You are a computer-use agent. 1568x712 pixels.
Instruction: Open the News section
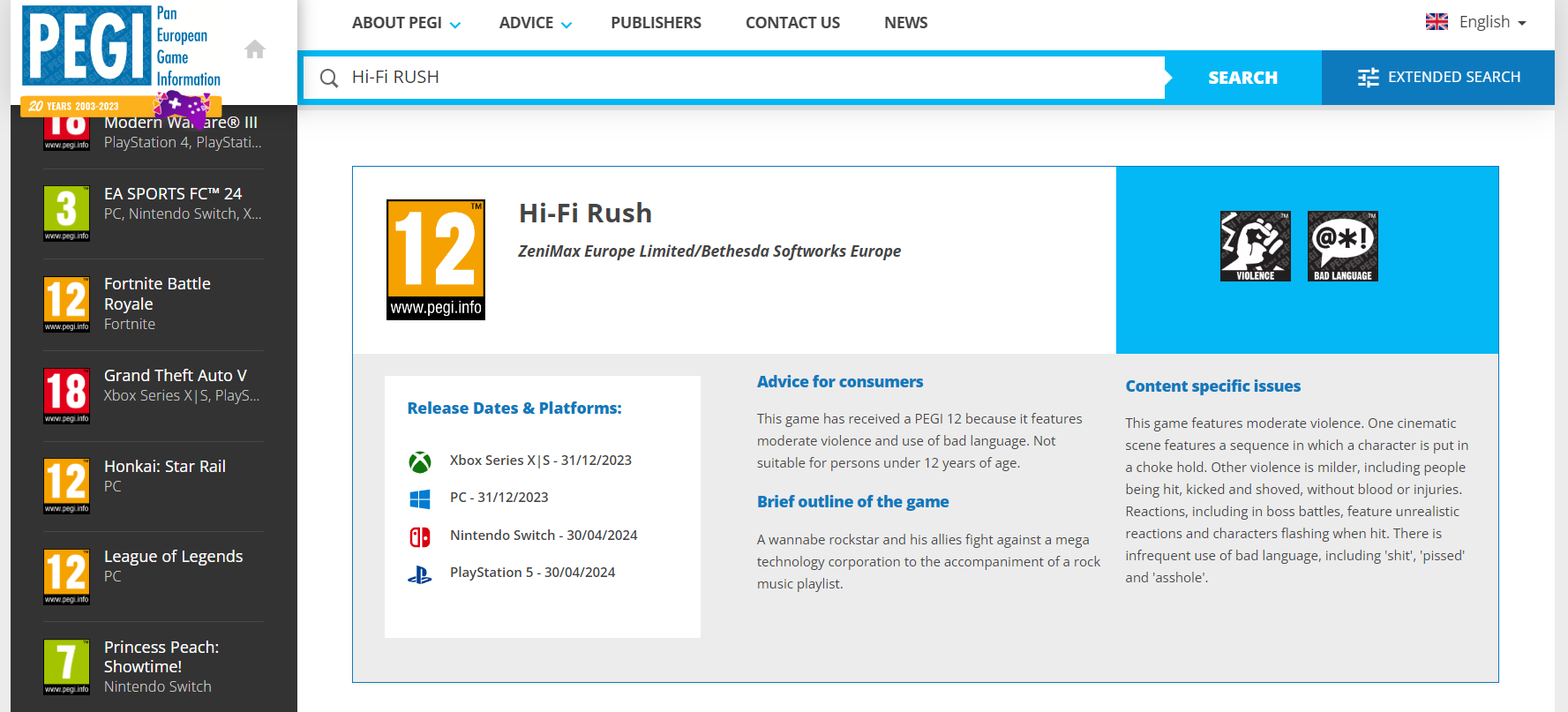pos(906,23)
